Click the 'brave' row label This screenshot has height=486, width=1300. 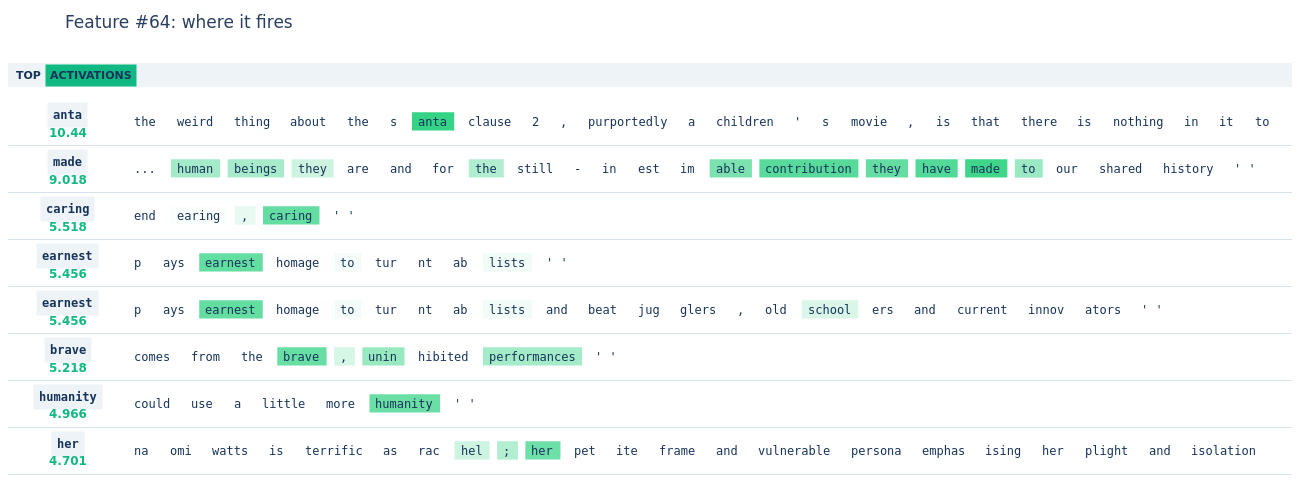pos(68,349)
